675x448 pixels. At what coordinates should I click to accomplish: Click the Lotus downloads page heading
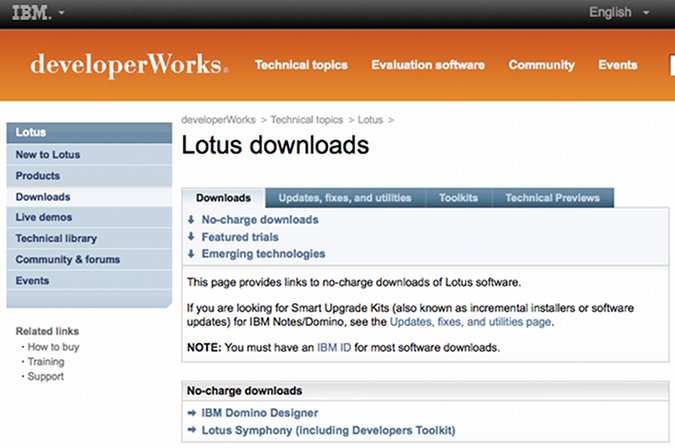276,145
